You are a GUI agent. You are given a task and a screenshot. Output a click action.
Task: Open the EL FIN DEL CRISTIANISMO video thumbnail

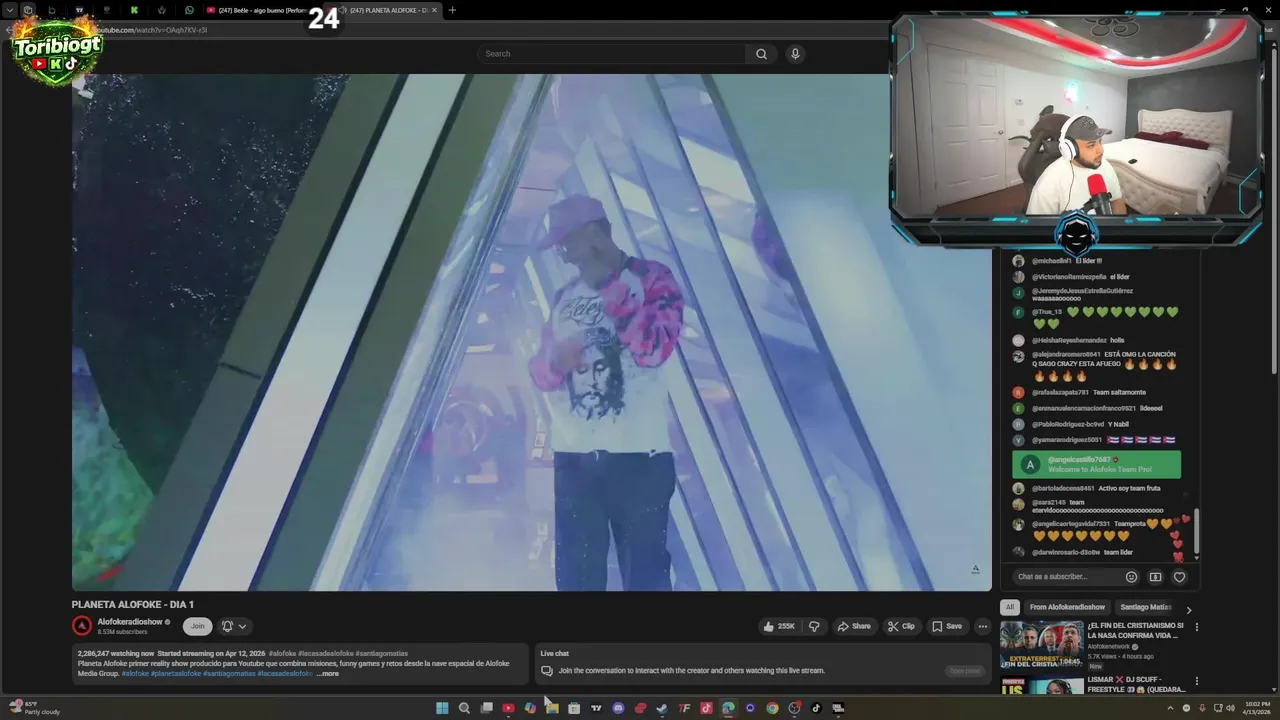[x=1041, y=645]
